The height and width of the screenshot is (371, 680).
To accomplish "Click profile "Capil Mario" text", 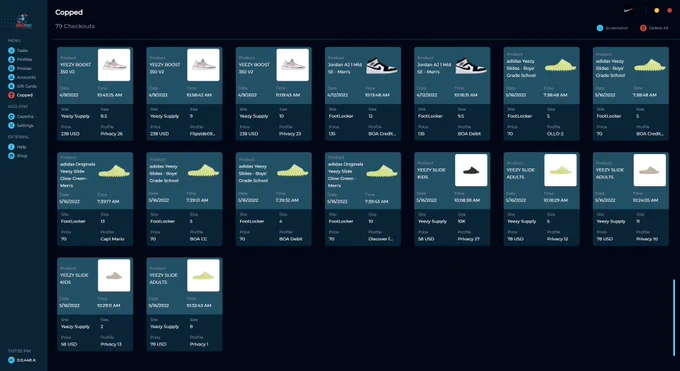I will point(112,239).
